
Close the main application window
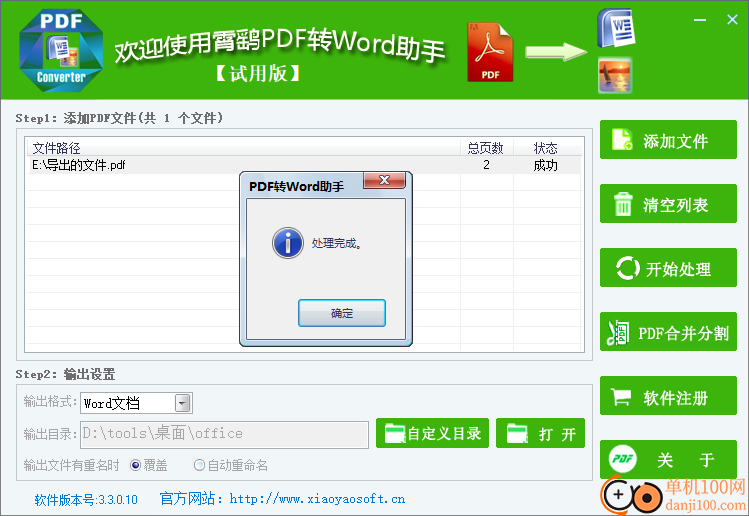pyautogui.click(x=732, y=20)
